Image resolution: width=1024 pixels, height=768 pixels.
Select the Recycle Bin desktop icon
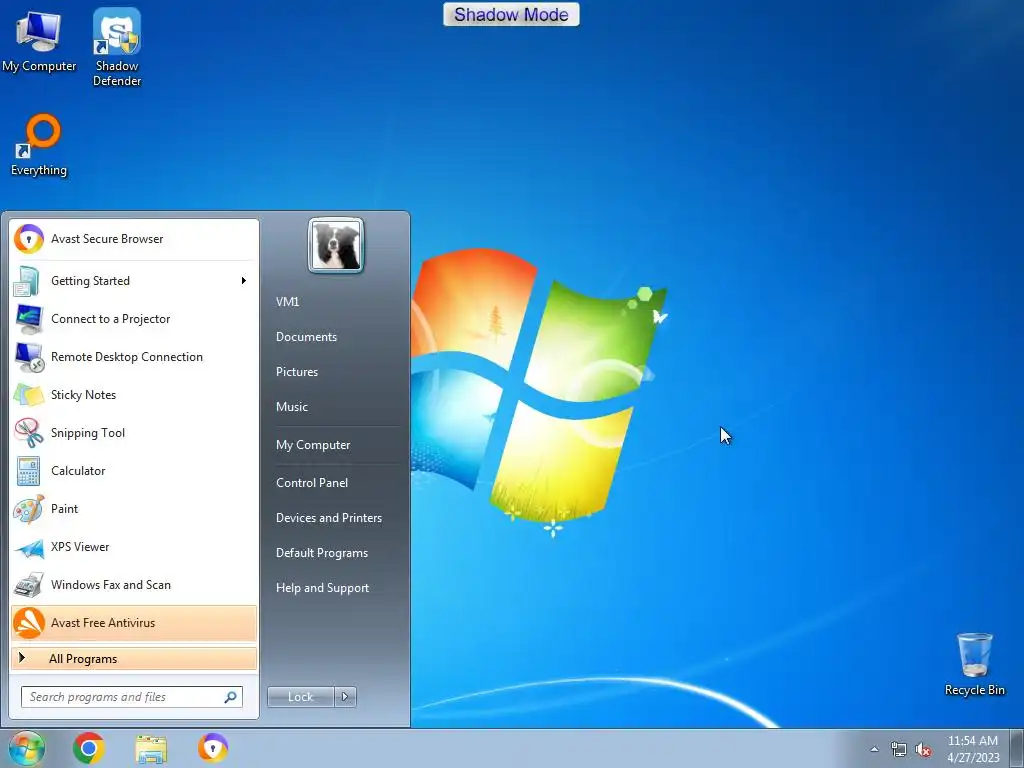(x=974, y=663)
